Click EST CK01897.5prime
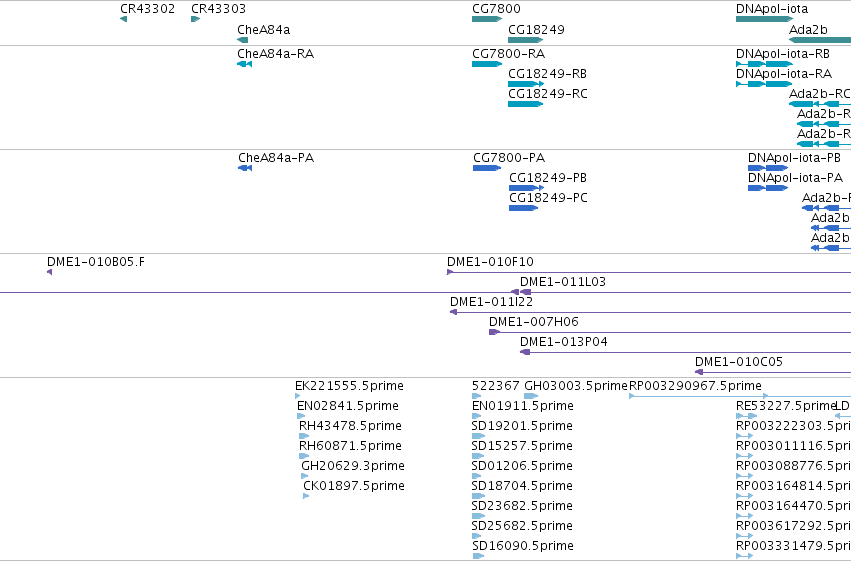851x561 pixels. [354, 486]
